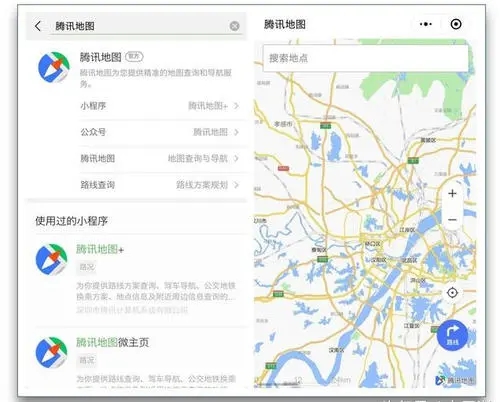Open the 地图查询与导航 row
500x402 pixels.
160,158
